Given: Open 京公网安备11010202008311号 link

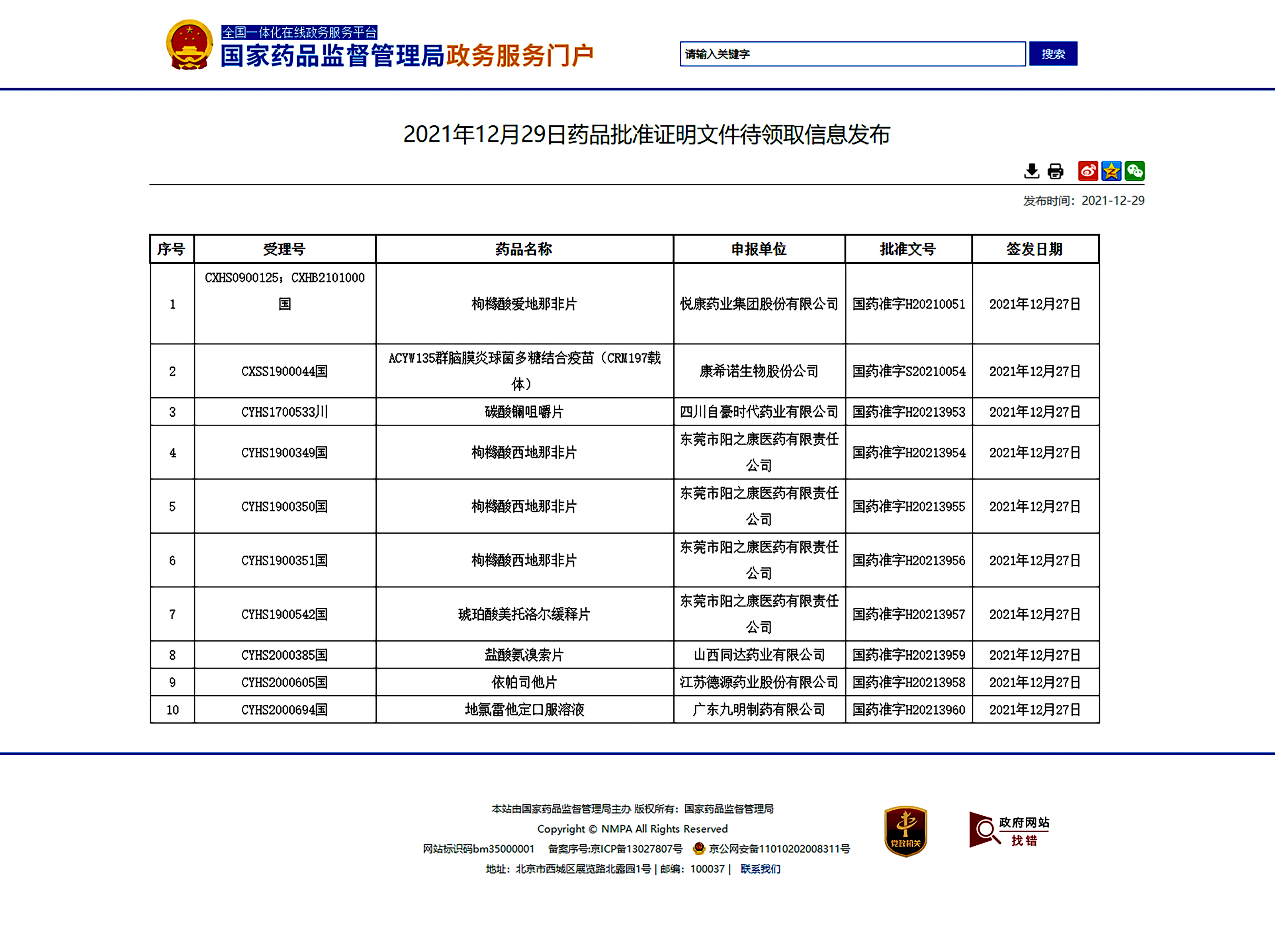Looking at the screenshot, I should [779, 848].
